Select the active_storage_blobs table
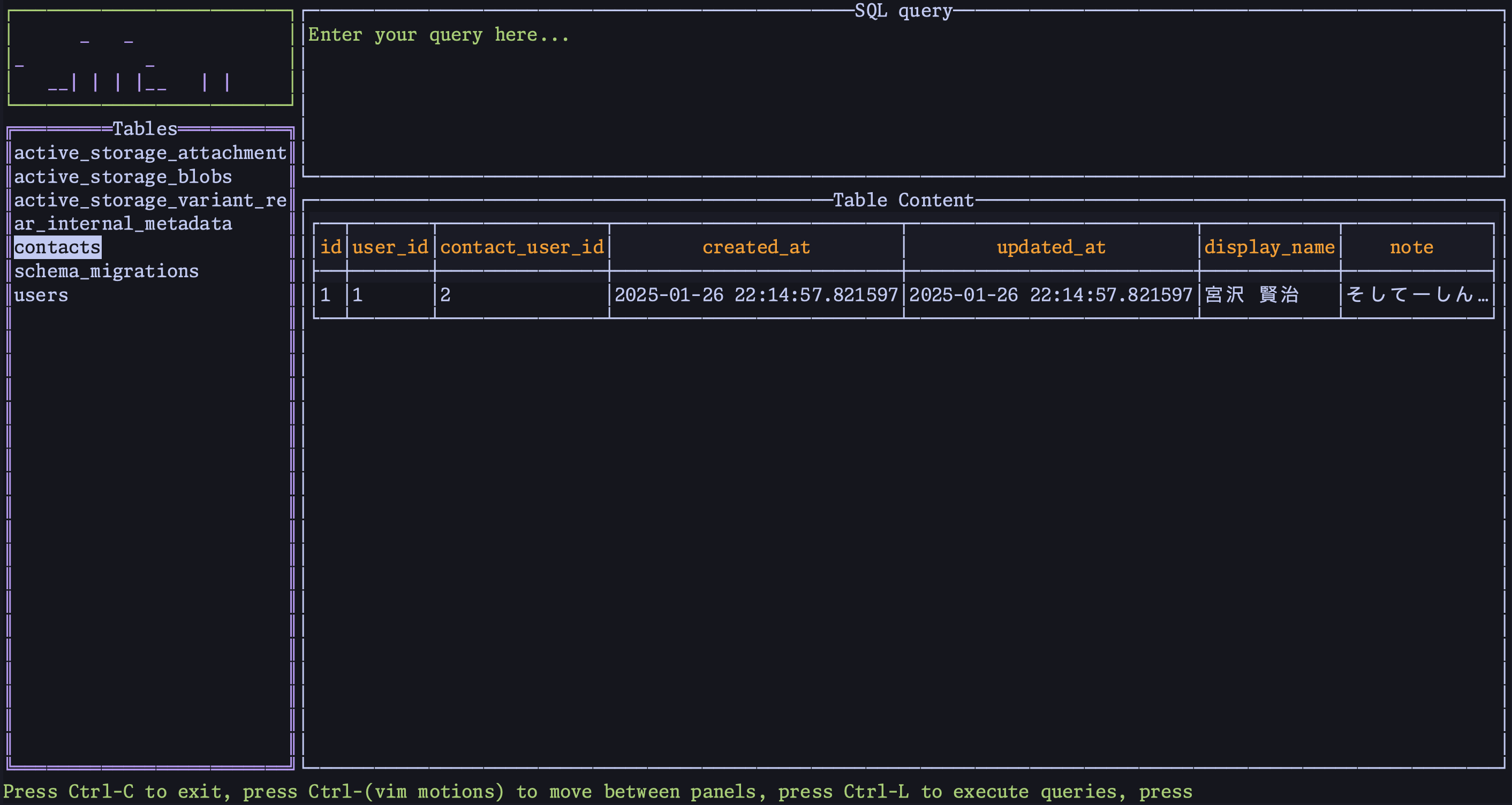 (x=123, y=177)
